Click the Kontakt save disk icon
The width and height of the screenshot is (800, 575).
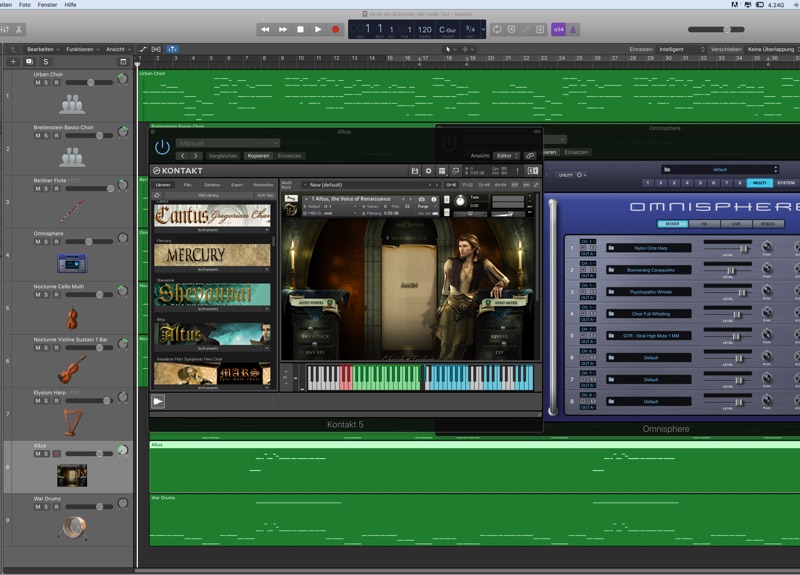(415, 171)
